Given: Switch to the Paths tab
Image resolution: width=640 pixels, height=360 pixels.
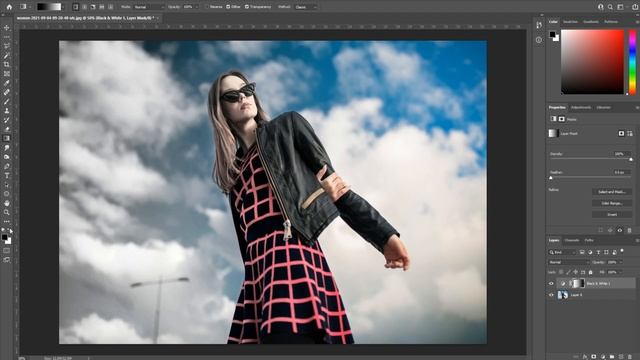Looking at the screenshot, I should coord(589,240).
